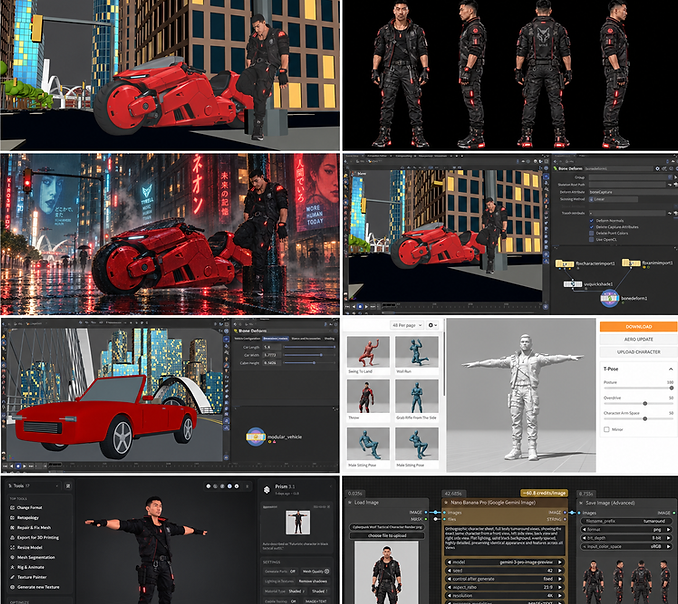Click the Repair & Fix Mesh icon

(x=12, y=527)
